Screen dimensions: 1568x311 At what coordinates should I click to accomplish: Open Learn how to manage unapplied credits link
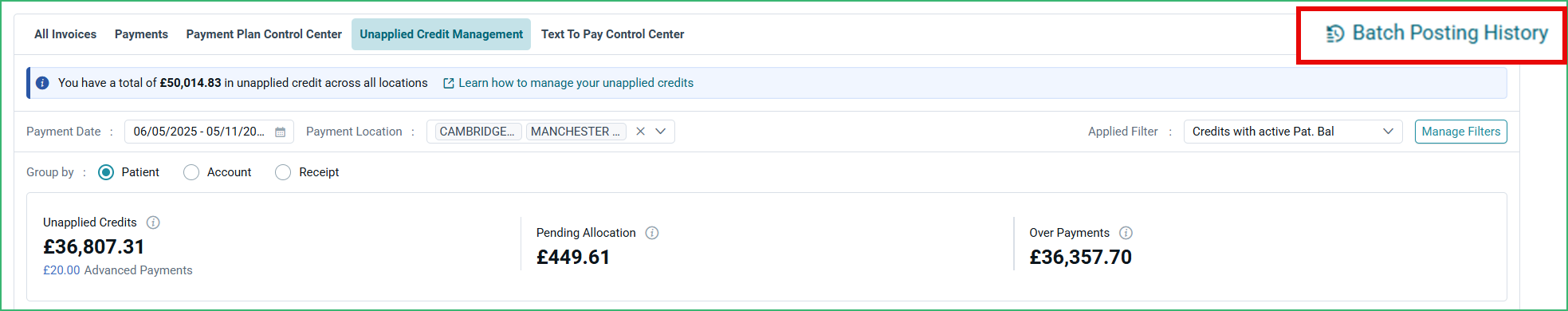(576, 83)
